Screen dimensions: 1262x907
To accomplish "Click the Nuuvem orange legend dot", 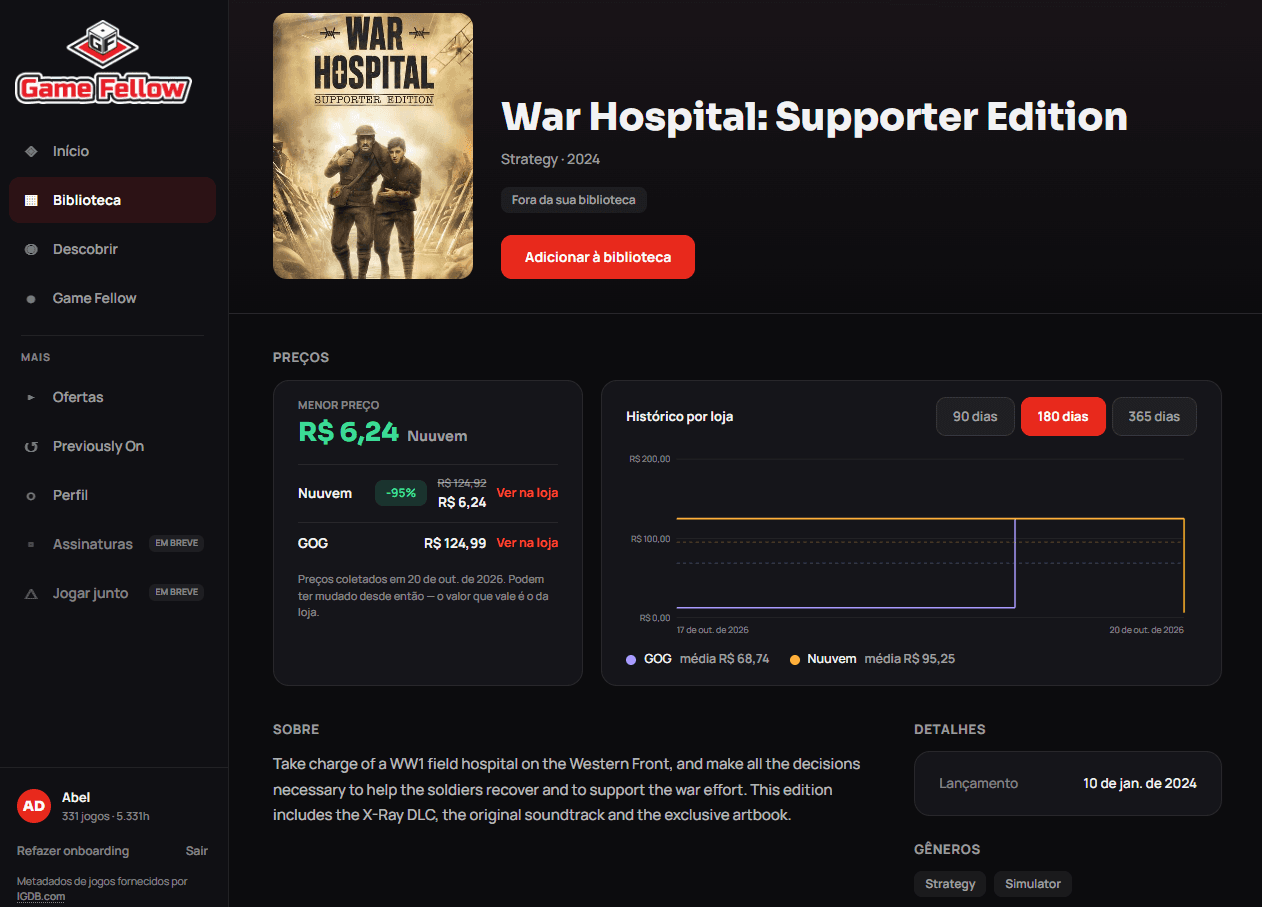I will (795, 660).
